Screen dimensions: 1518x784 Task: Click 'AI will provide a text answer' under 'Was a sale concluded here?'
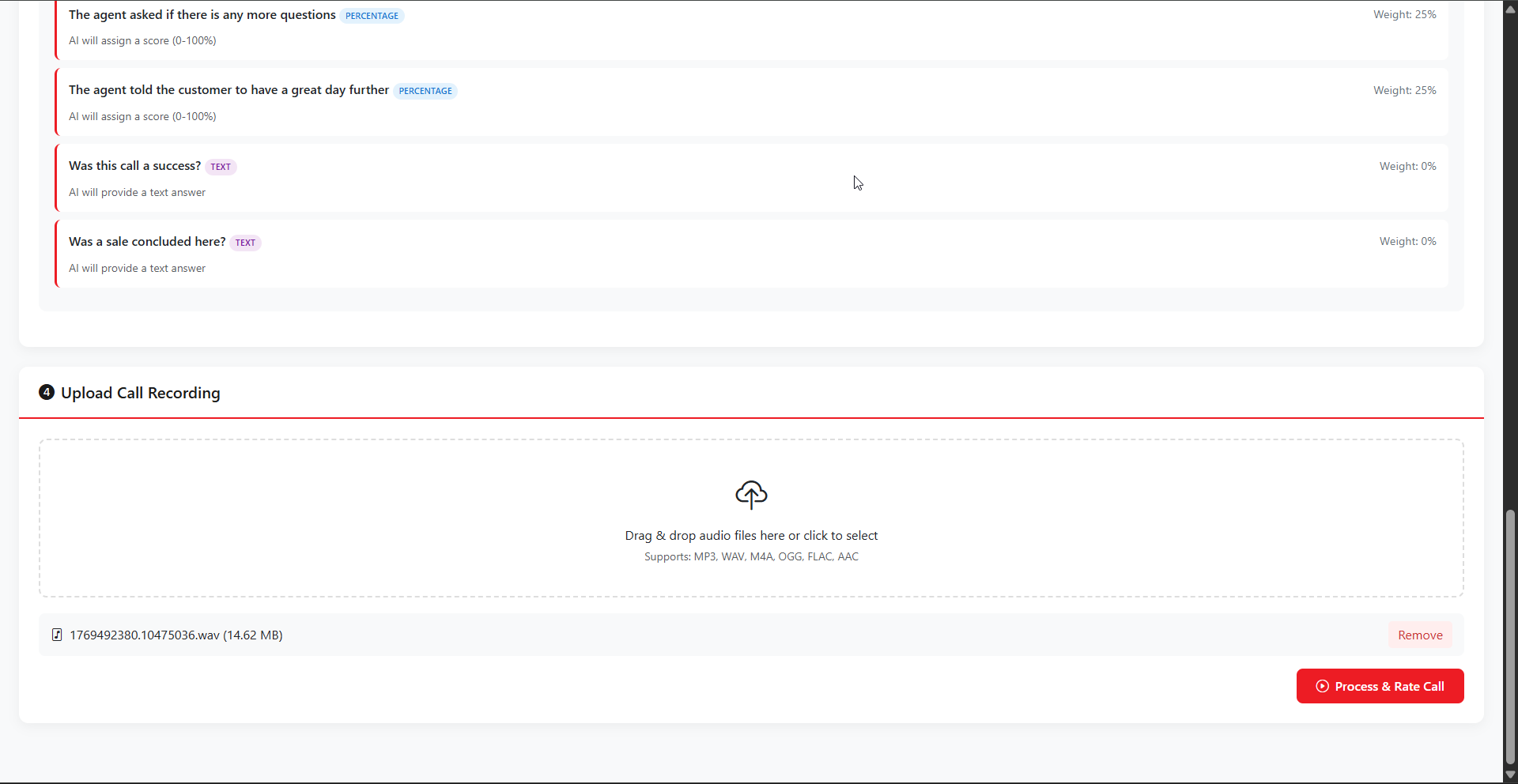pos(137,268)
